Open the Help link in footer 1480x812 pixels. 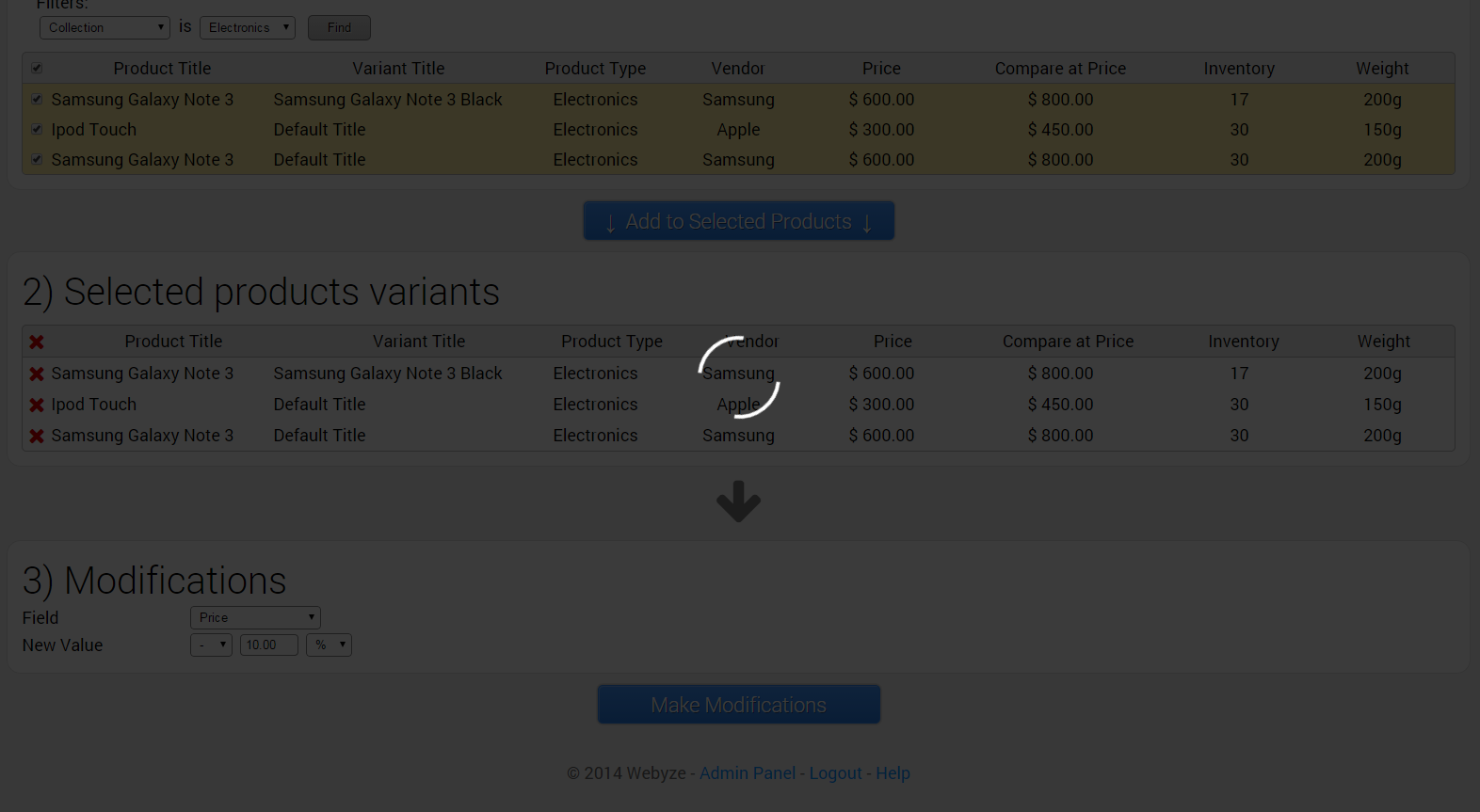(893, 772)
